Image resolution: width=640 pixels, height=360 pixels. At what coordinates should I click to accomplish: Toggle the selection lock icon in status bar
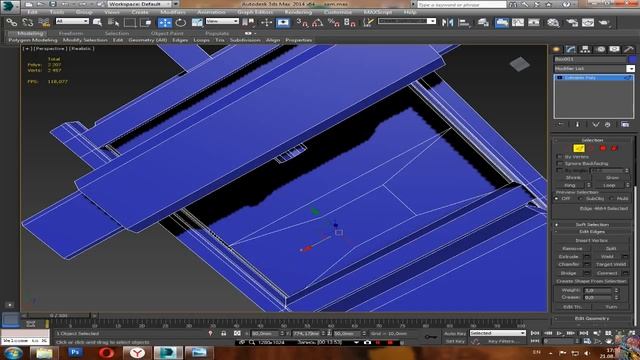point(224,333)
